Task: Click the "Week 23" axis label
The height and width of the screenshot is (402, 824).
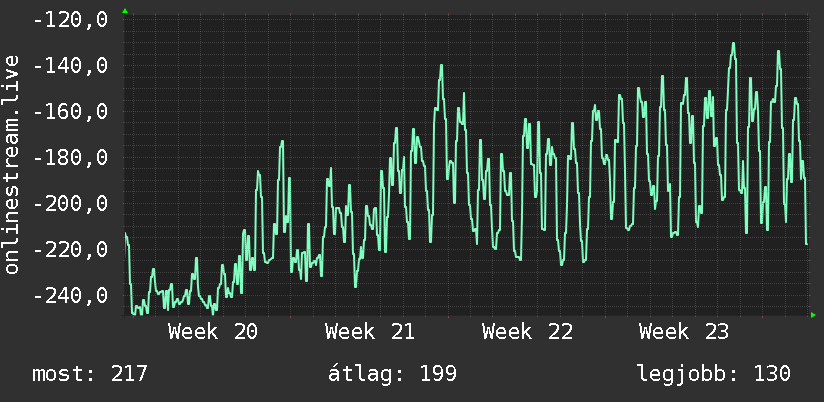Action: click(684, 332)
